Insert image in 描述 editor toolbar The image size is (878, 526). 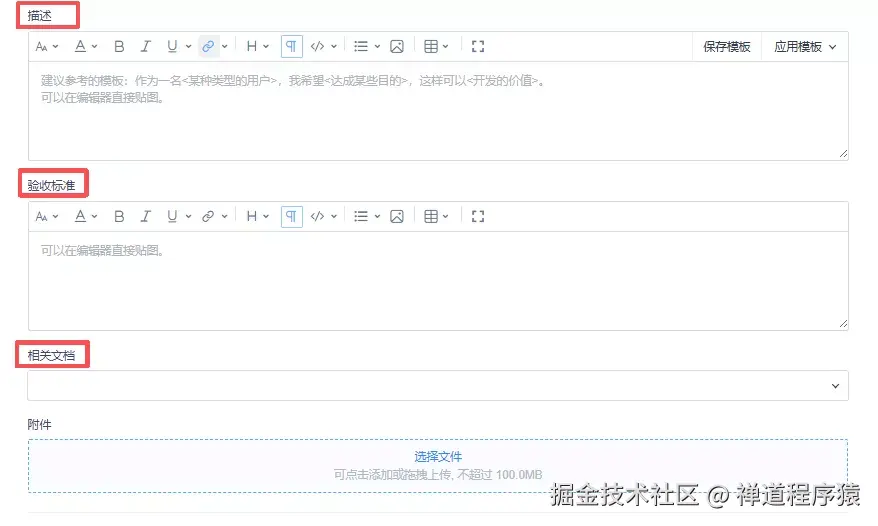point(397,46)
